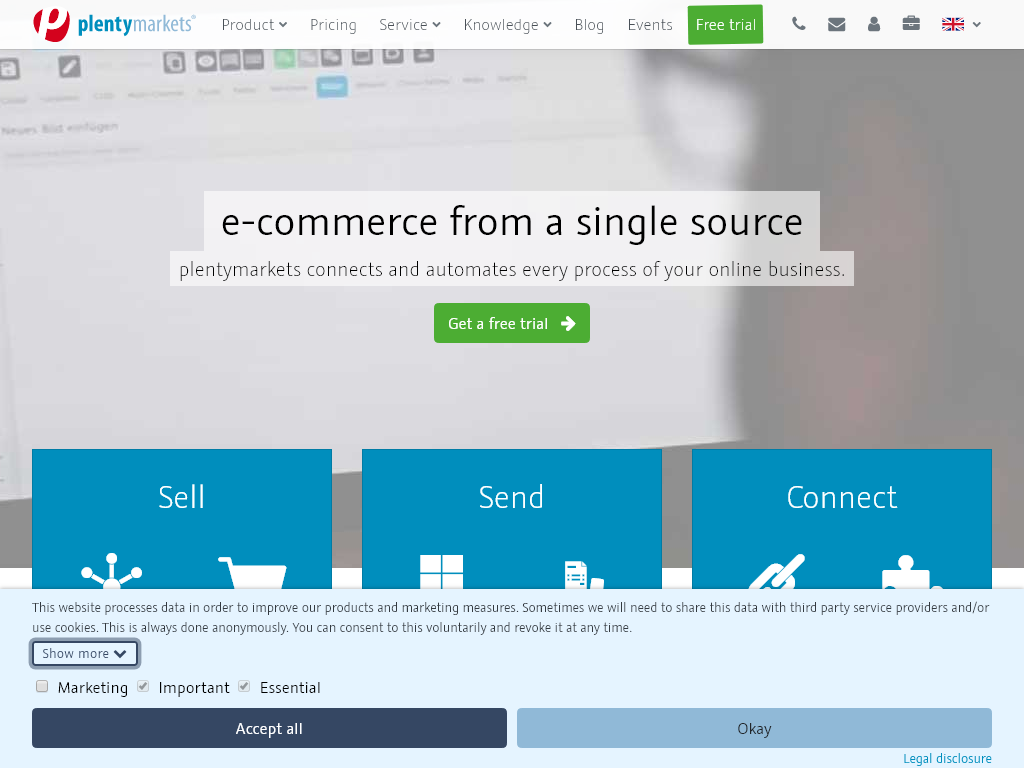Image resolution: width=1024 pixels, height=768 pixels.
Task: Select the shopping cart icon under Sell
Action: pyautogui.click(x=252, y=575)
